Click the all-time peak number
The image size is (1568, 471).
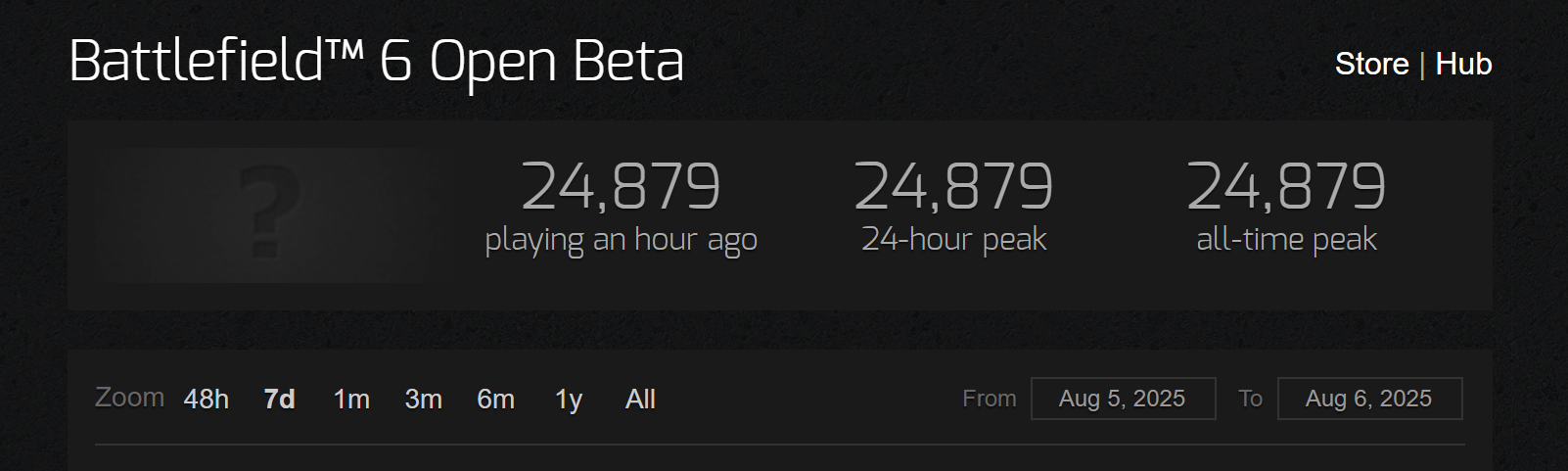[1286, 186]
